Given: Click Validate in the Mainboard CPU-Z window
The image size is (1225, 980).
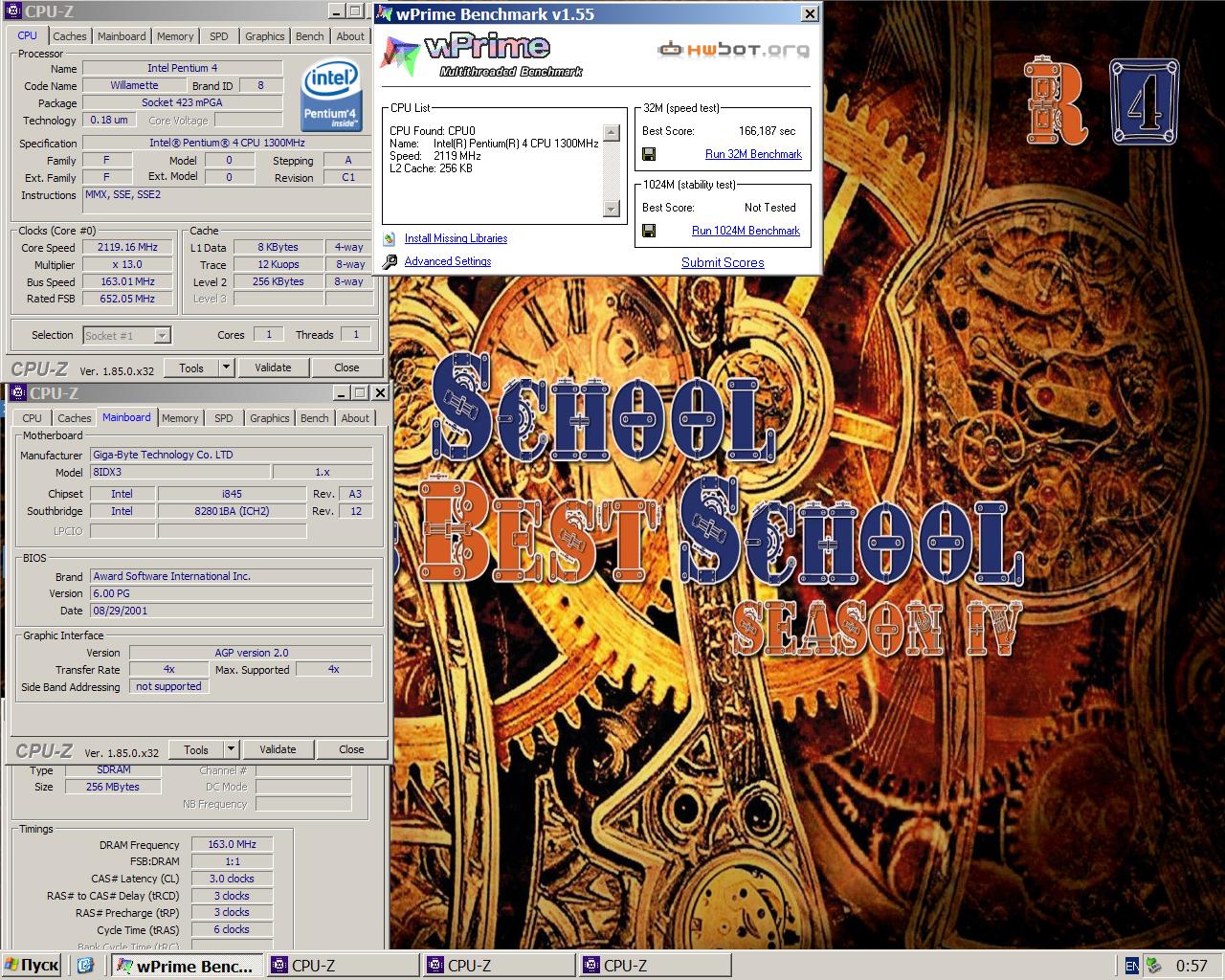Looking at the screenshot, I should 278,749.
